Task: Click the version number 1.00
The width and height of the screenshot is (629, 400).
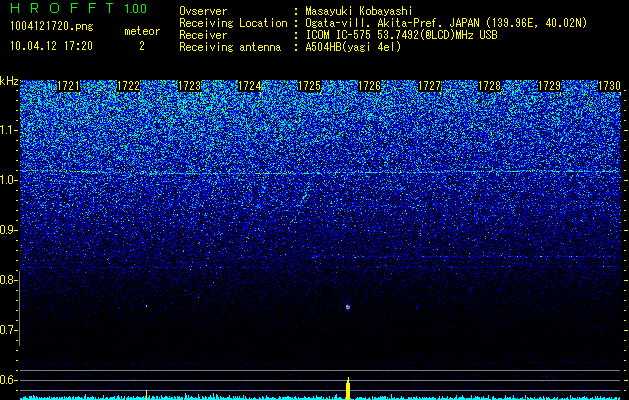Action: pos(136,9)
